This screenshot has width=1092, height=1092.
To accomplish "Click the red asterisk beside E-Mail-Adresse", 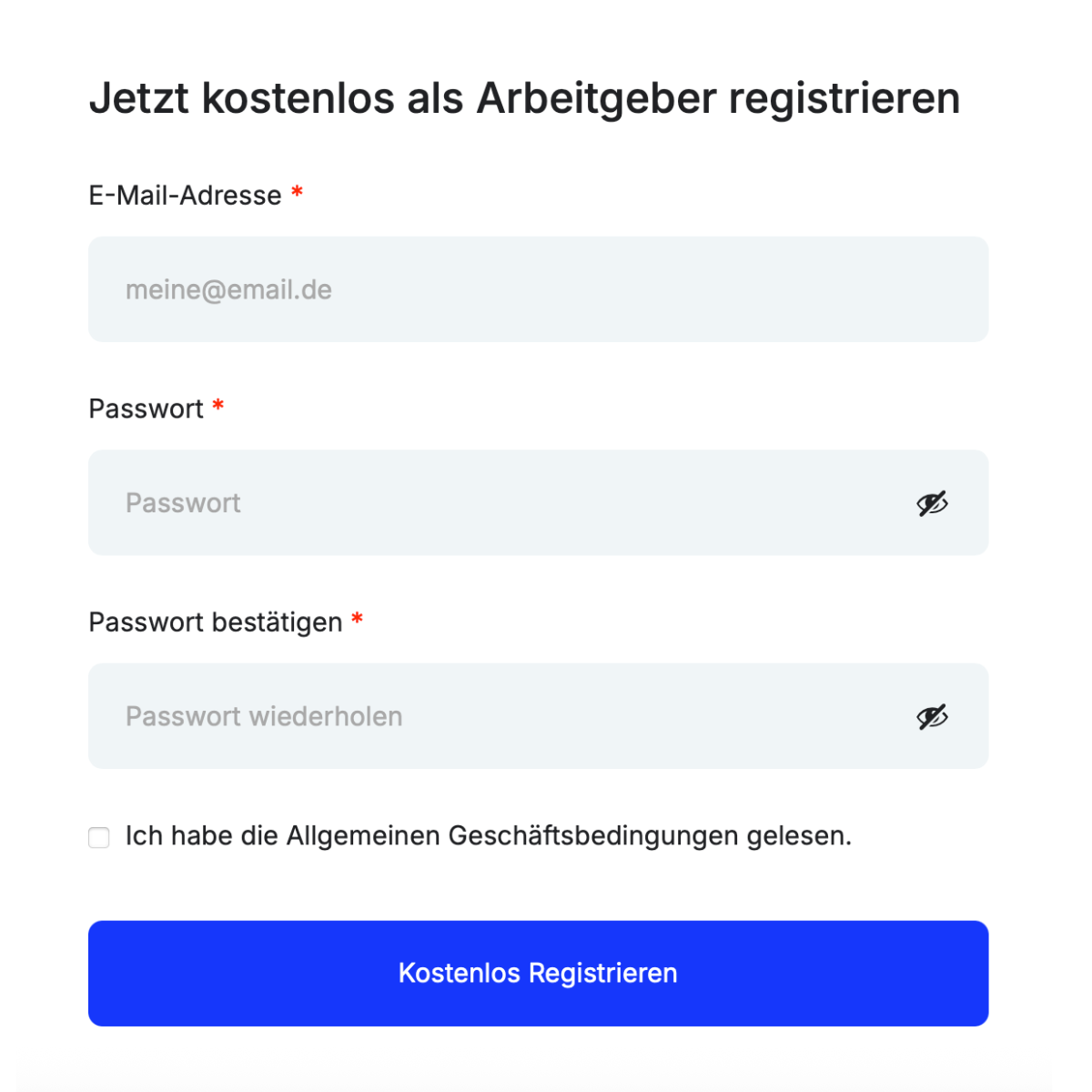I will pos(297,193).
